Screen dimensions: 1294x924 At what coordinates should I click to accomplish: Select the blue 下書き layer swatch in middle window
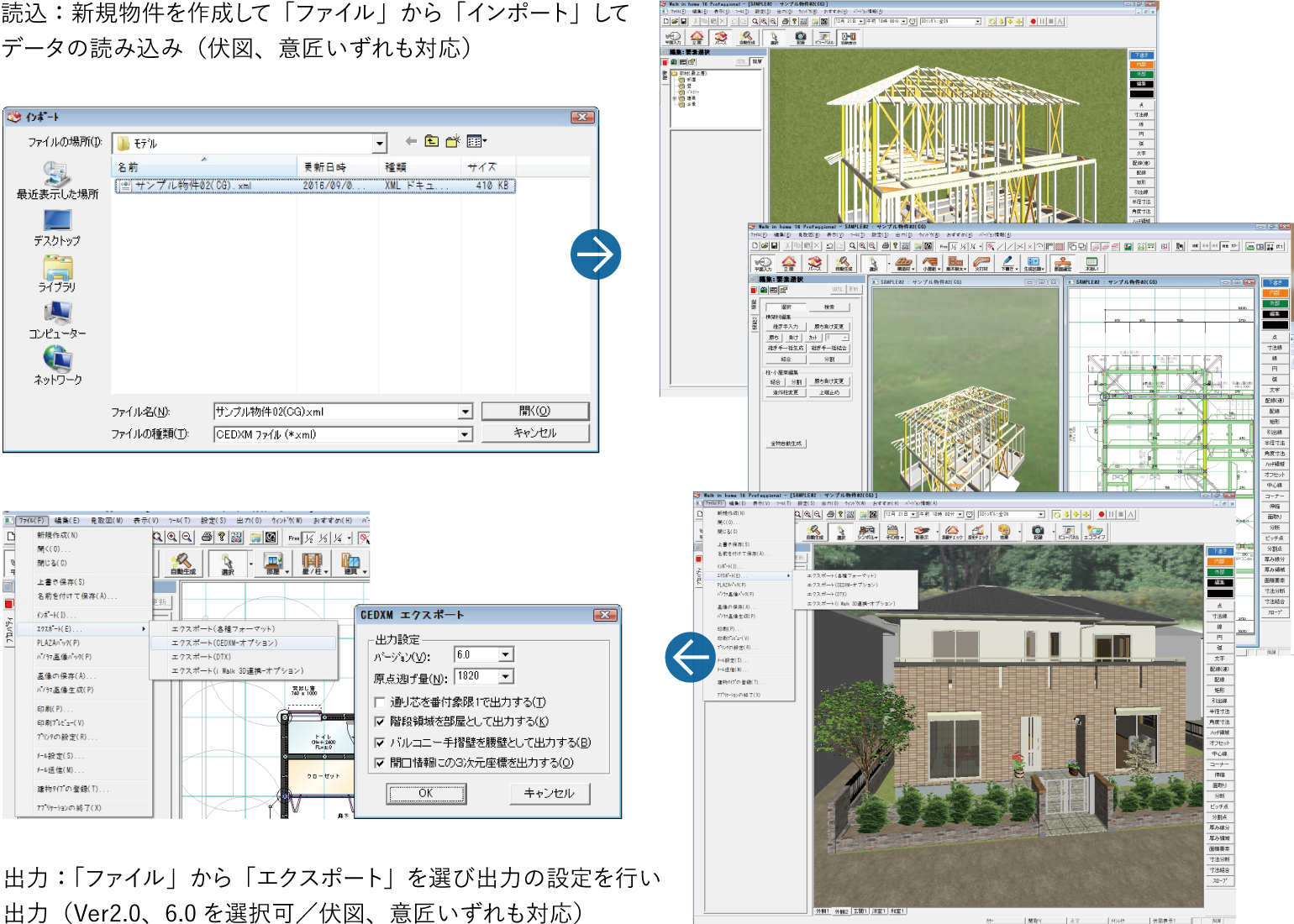coord(1275,283)
